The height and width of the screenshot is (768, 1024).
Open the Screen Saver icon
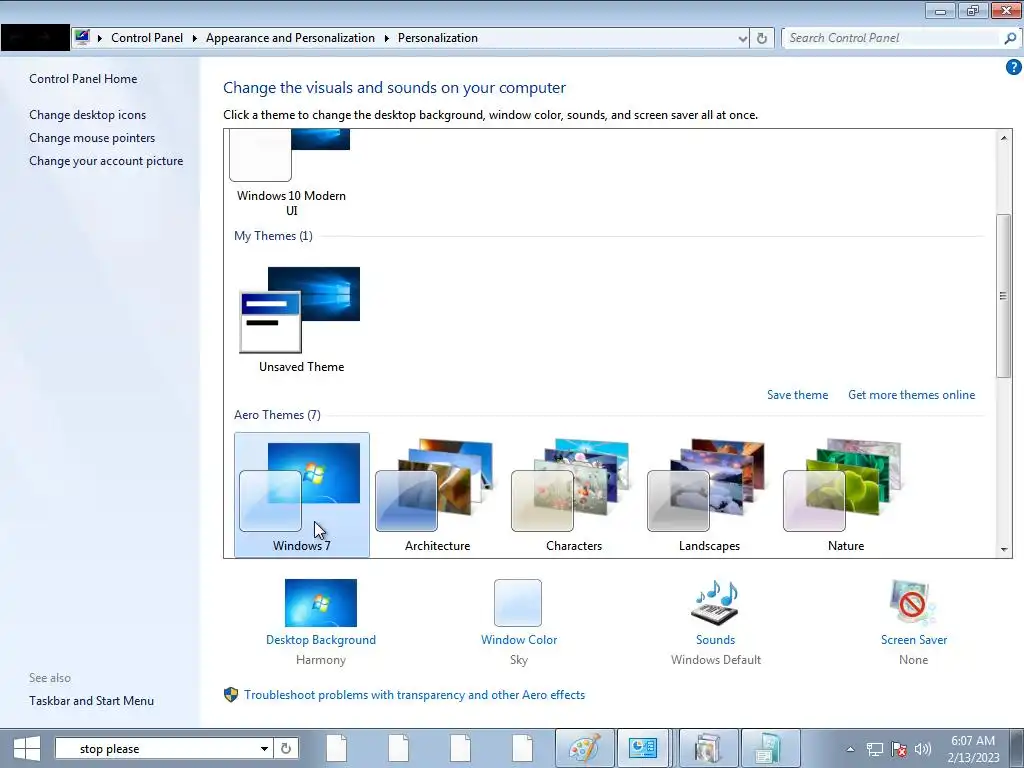click(913, 603)
